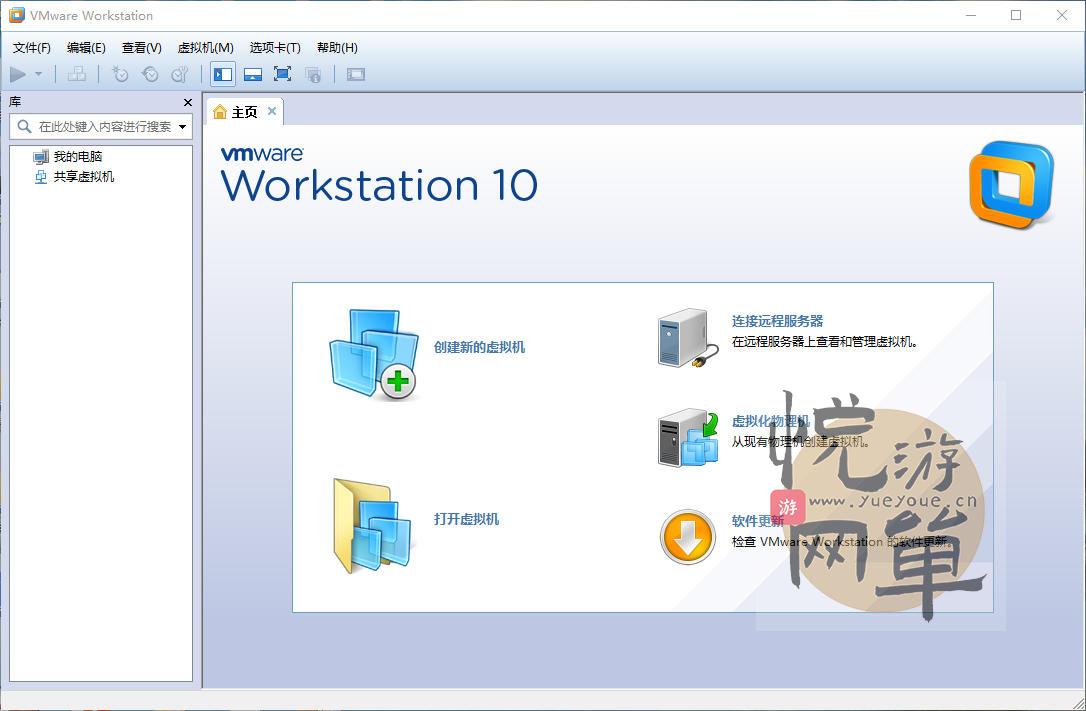Enter full screen mode
This screenshot has width=1086, height=711.
282,74
